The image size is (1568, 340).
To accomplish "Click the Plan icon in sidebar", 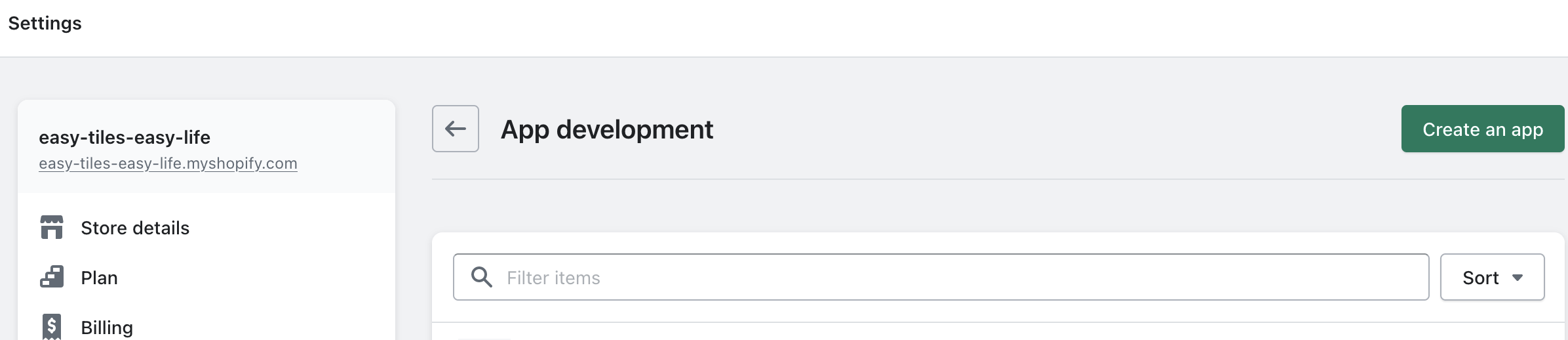I will click(x=52, y=277).
